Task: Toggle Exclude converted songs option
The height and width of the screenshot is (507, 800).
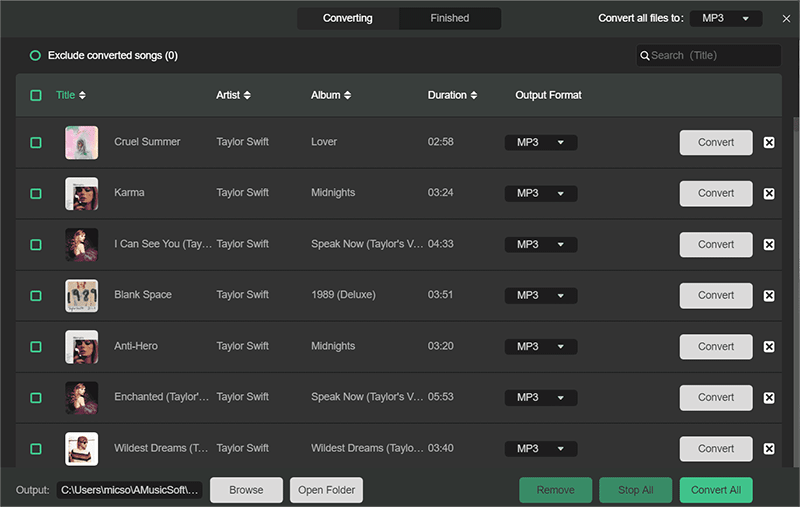Action: tap(35, 55)
